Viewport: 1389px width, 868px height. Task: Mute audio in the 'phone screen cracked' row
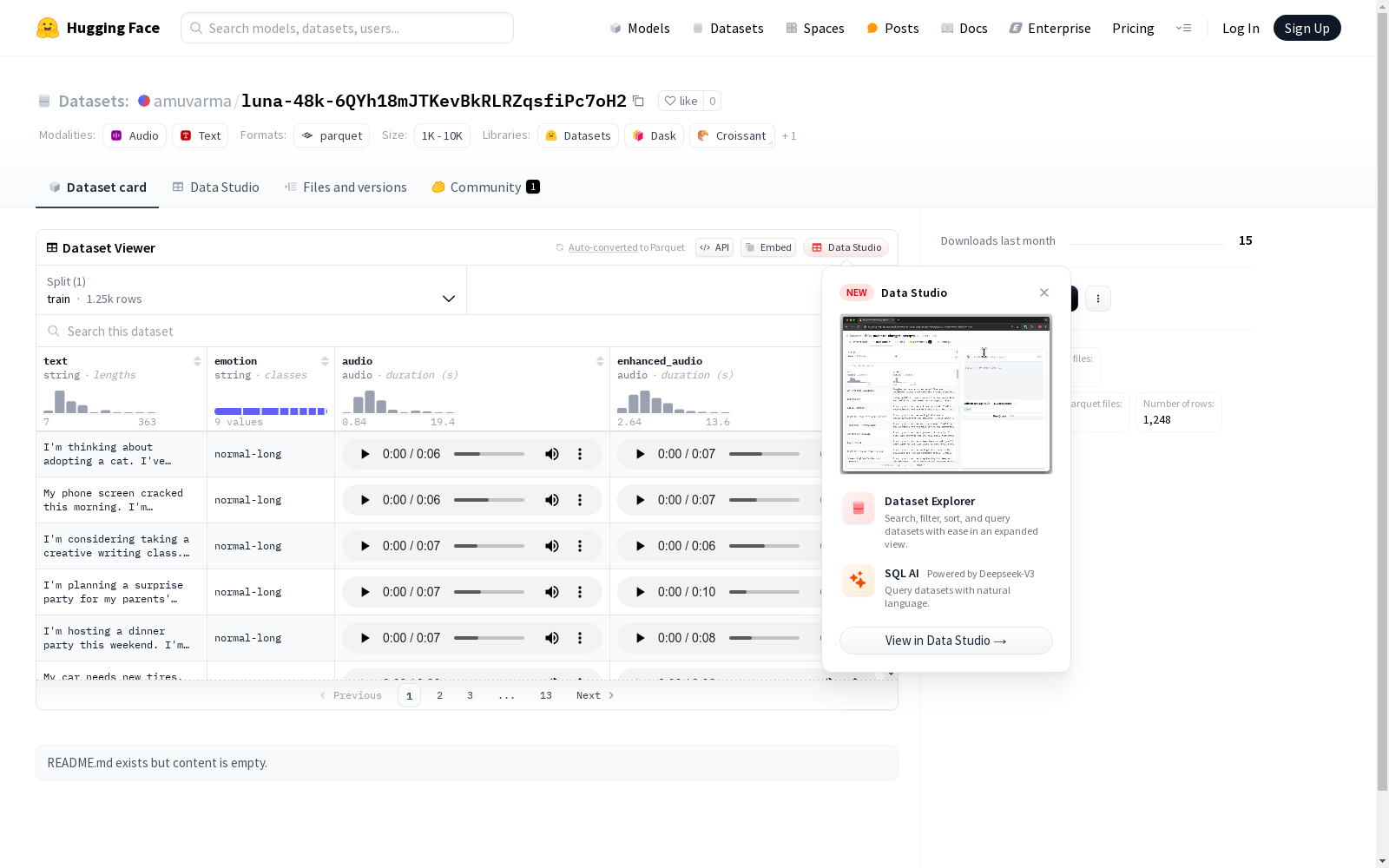pos(552,500)
